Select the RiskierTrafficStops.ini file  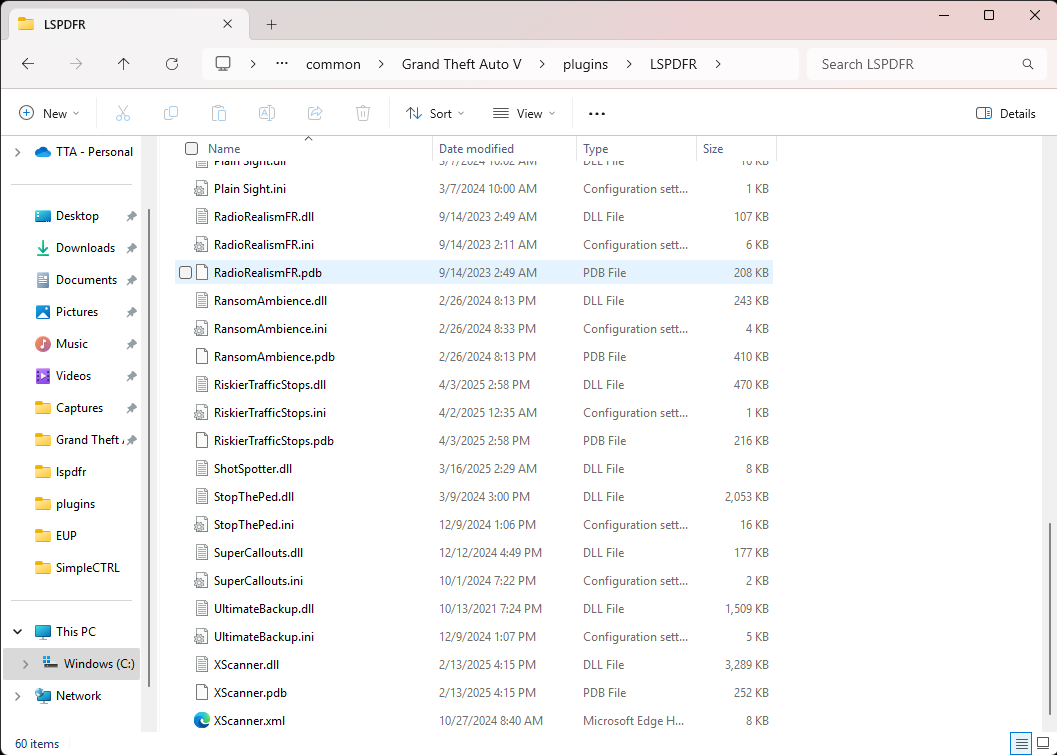473,413
